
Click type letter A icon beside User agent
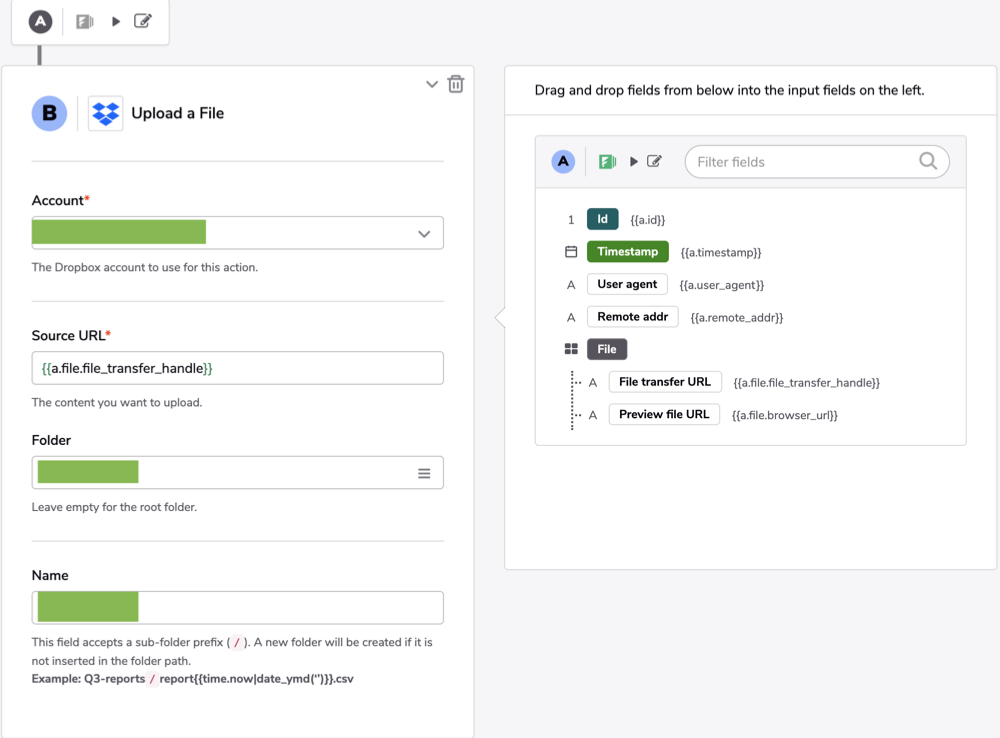point(571,285)
